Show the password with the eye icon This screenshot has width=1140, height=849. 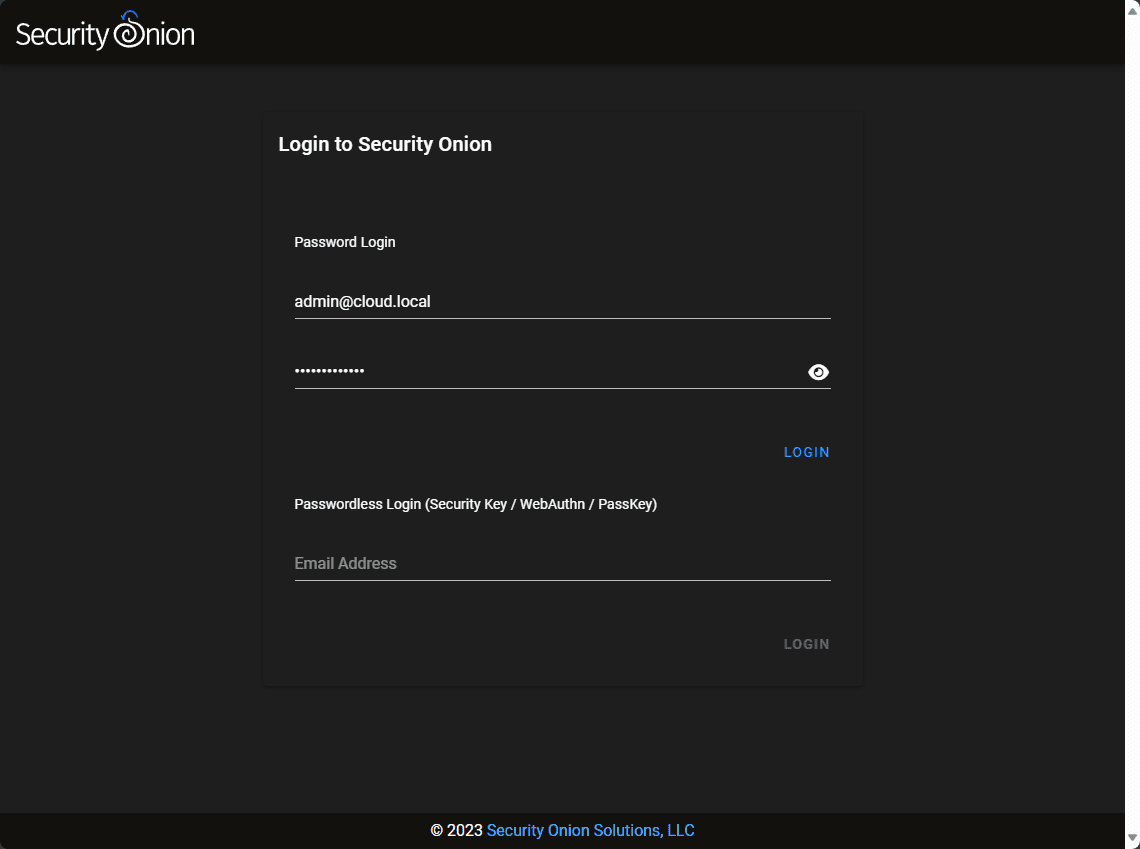[818, 373]
